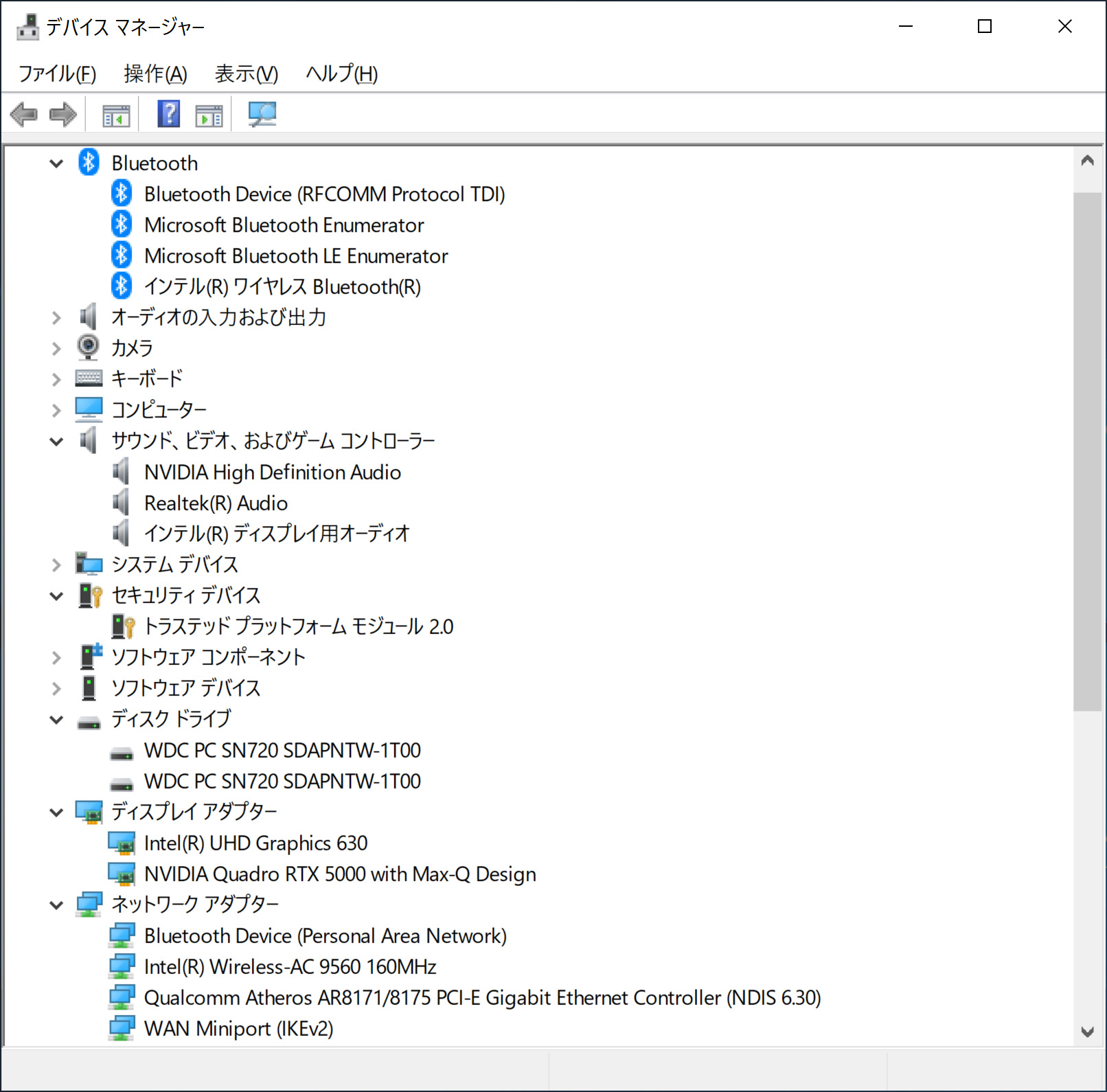Expand the キーボード category
The image size is (1107, 1092).
click(x=56, y=378)
